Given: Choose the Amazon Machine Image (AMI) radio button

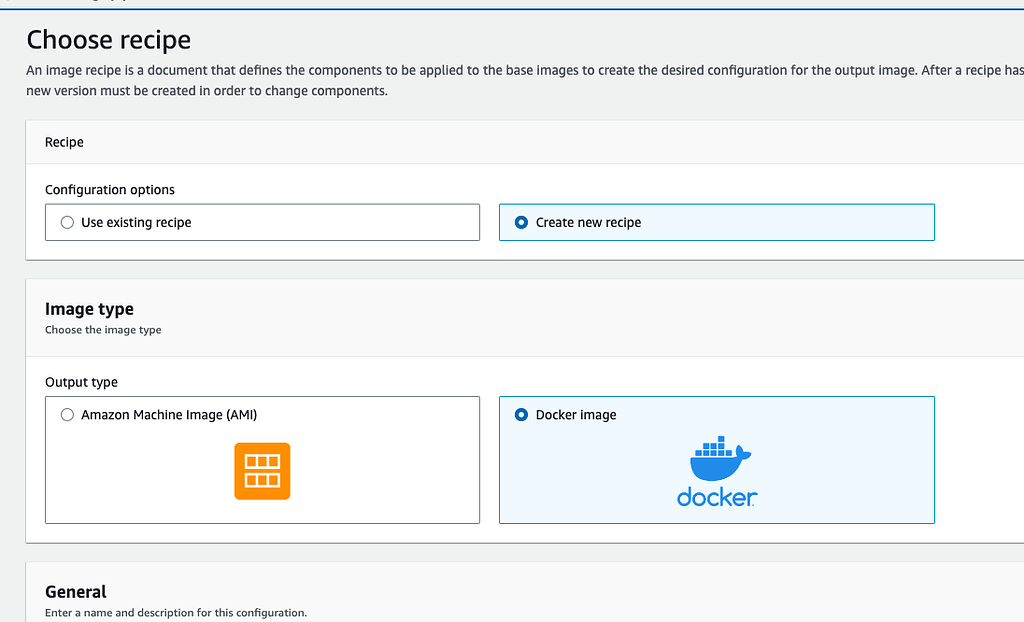Looking at the screenshot, I should [x=67, y=415].
